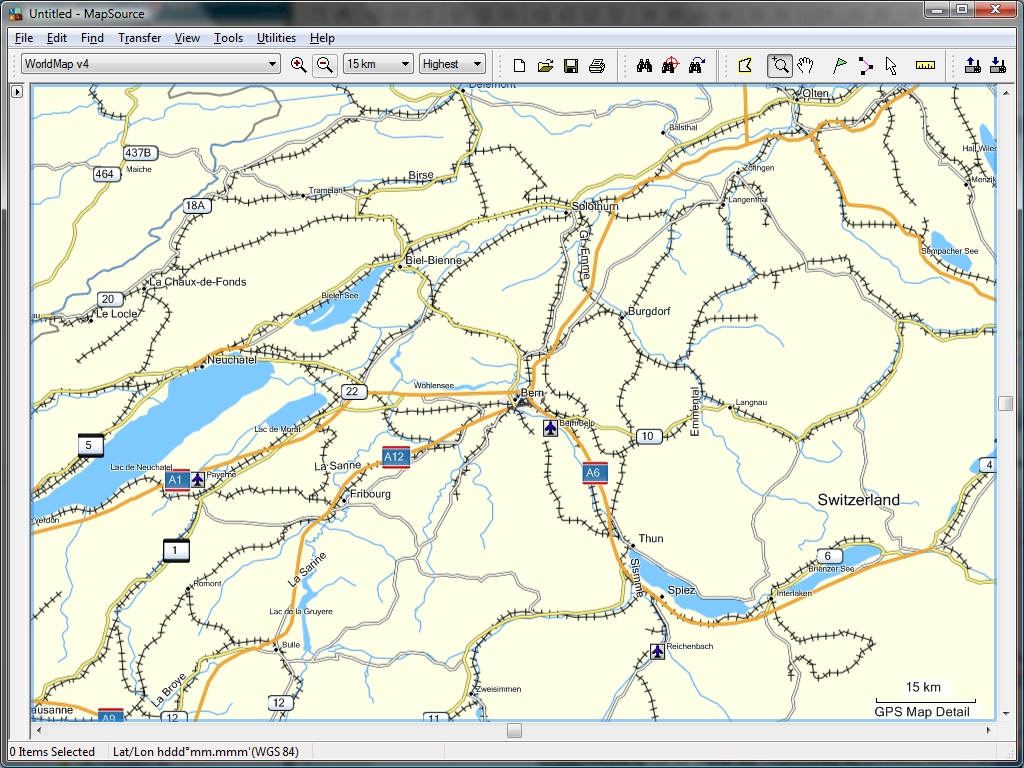Image resolution: width=1024 pixels, height=768 pixels.
Task: Select the Distance/Bearing ruler tool
Action: (x=925, y=65)
